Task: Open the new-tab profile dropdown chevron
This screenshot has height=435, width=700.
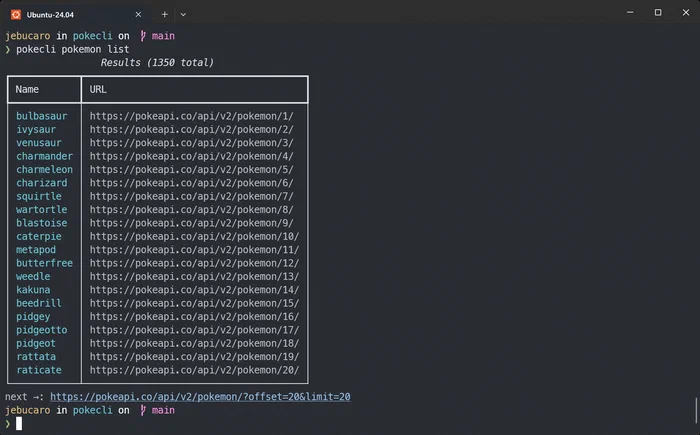Action: click(183, 15)
